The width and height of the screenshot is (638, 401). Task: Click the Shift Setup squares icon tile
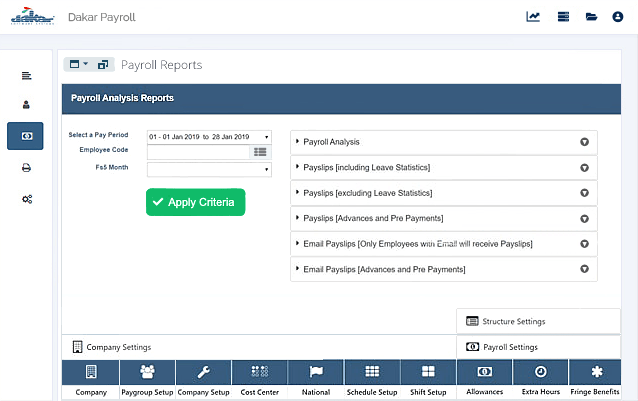[428, 372]
